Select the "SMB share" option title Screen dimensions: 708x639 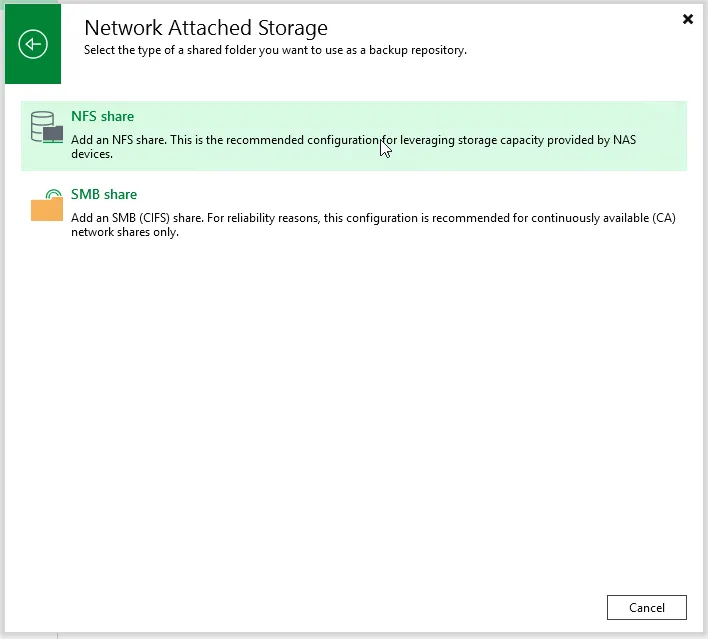pos(104,195)
